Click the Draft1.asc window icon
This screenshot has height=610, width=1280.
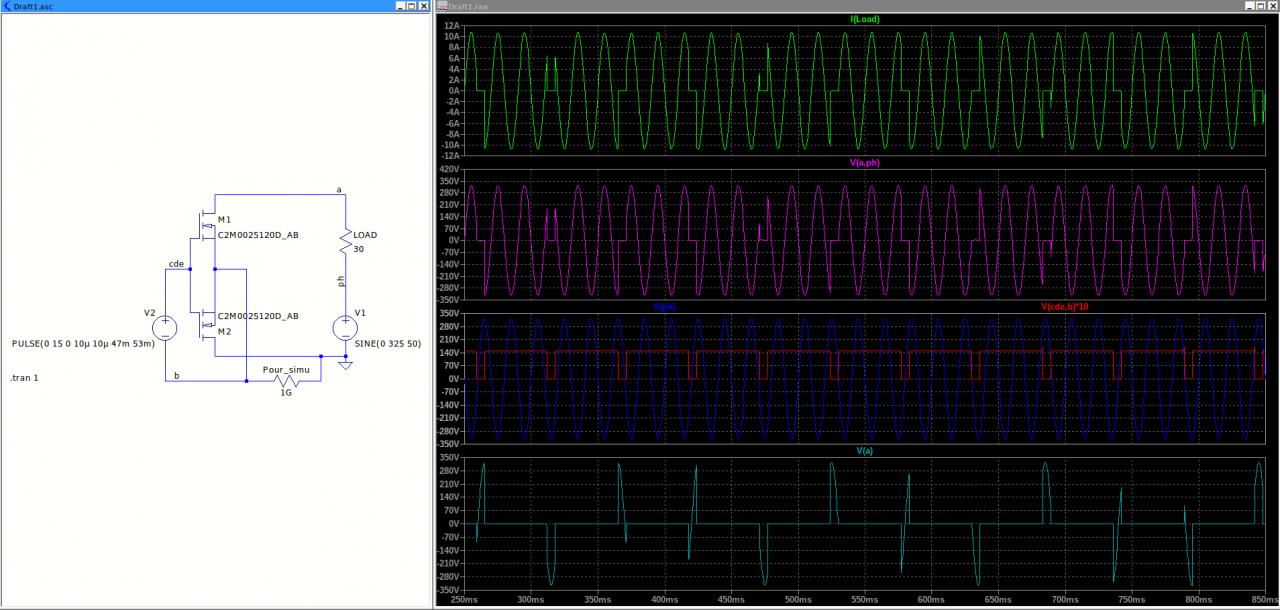tap(7, 6)
